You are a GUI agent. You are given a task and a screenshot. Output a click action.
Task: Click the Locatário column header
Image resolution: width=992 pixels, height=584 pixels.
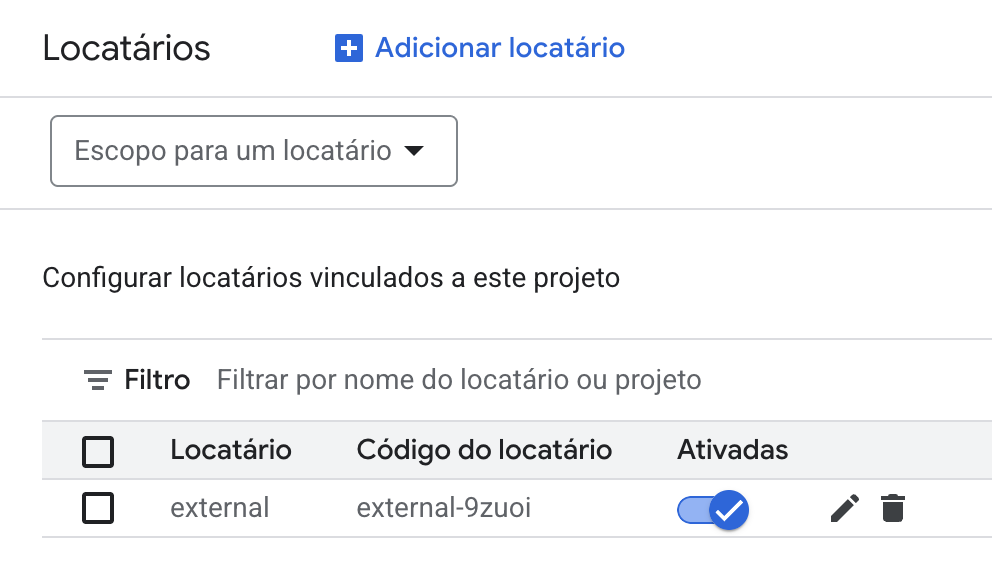point(231,450)
